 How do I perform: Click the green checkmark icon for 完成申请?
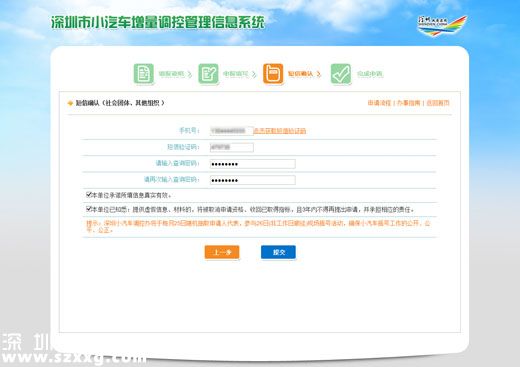coord(341,74)
